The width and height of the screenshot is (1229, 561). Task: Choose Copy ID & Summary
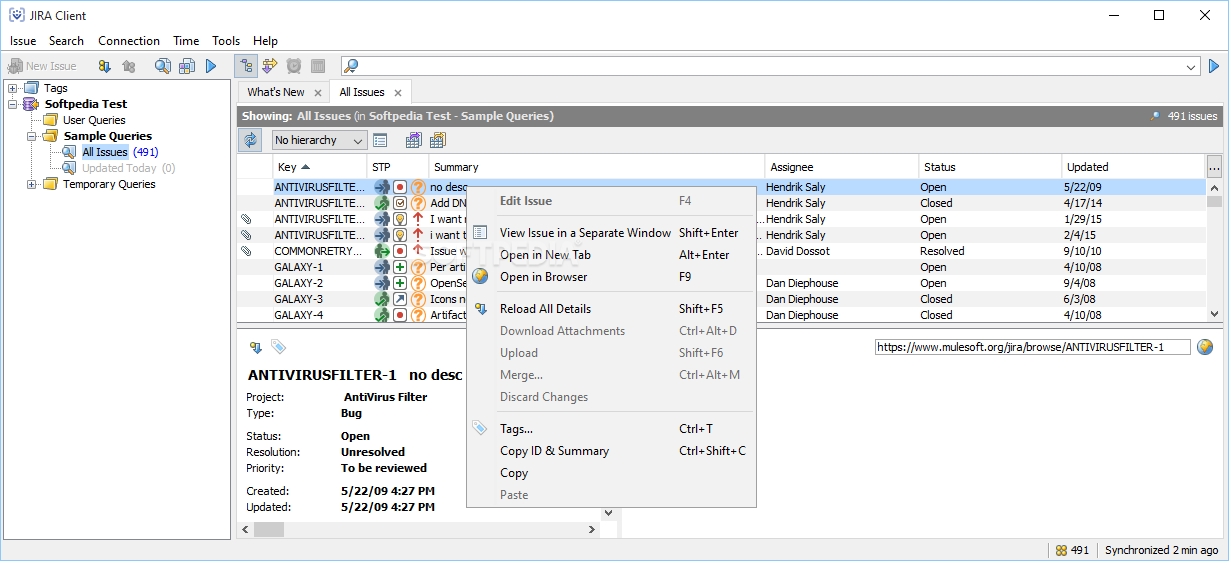pyautogui.click(x=611, y=451)
